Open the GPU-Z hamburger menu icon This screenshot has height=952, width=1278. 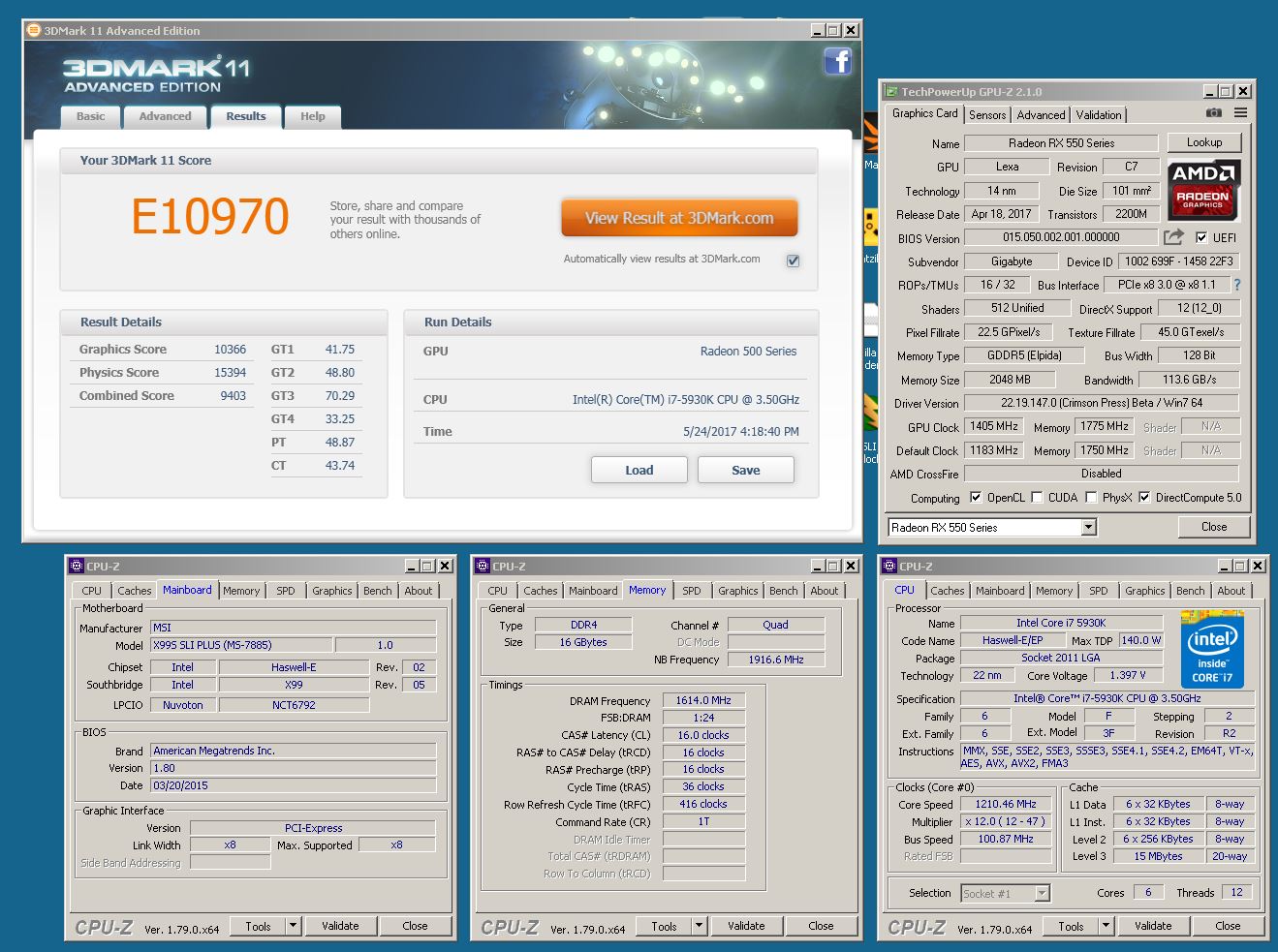(x=1240, y=113)
